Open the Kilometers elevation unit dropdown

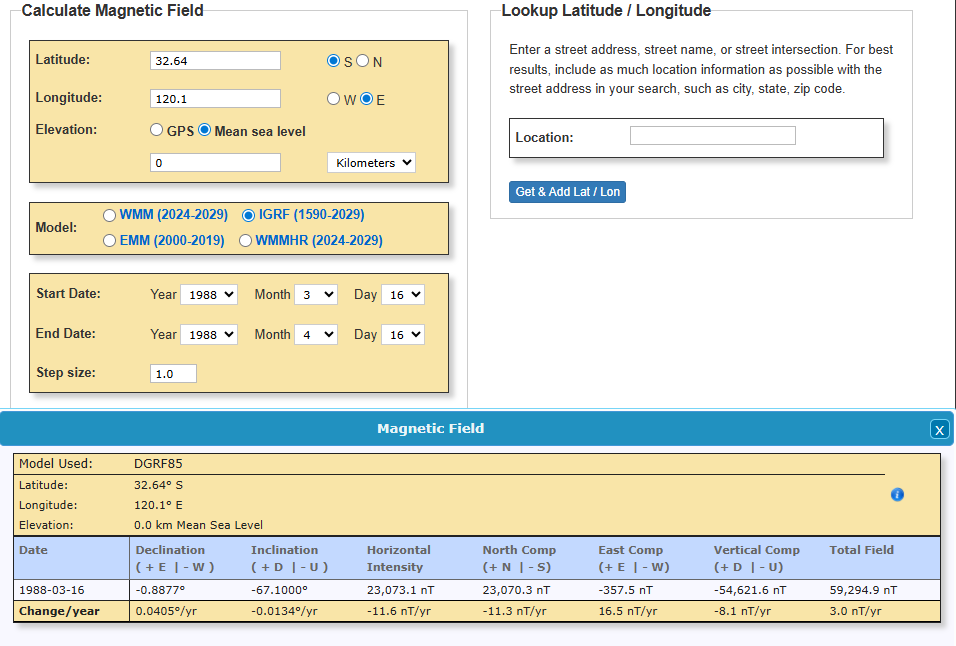[371, 162]
